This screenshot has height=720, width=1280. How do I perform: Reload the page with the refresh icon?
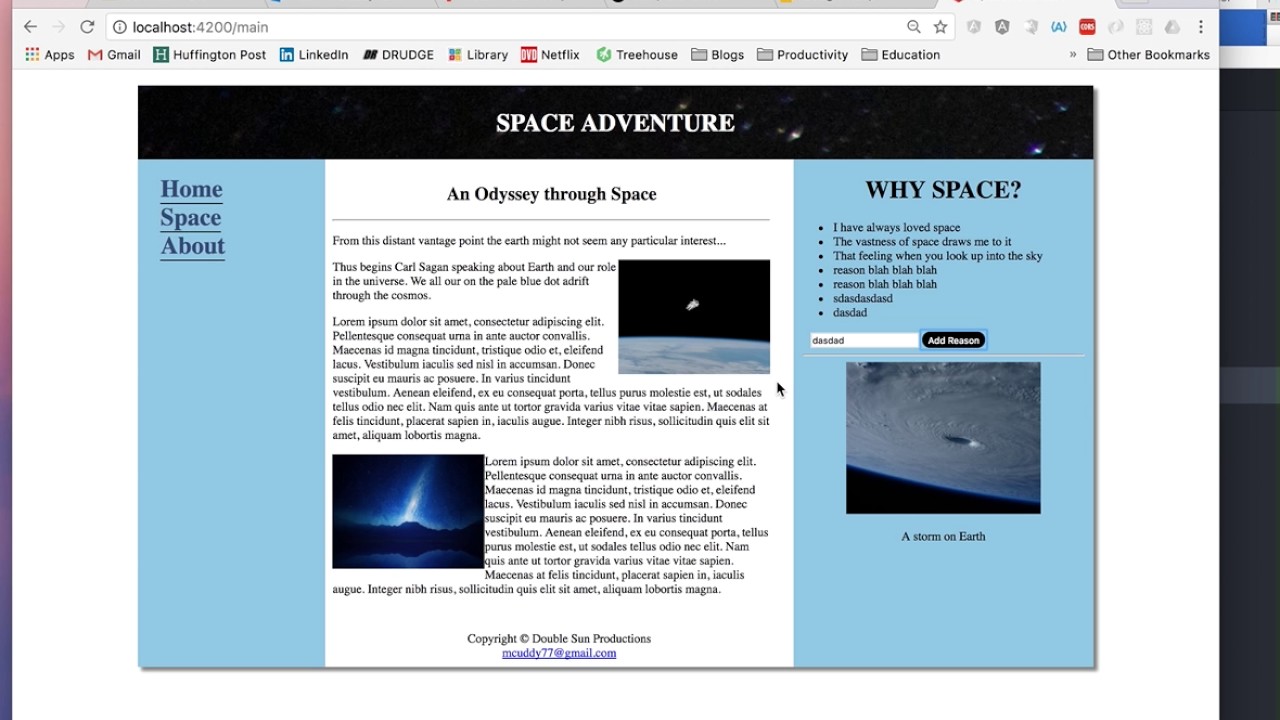coord(87,27)
